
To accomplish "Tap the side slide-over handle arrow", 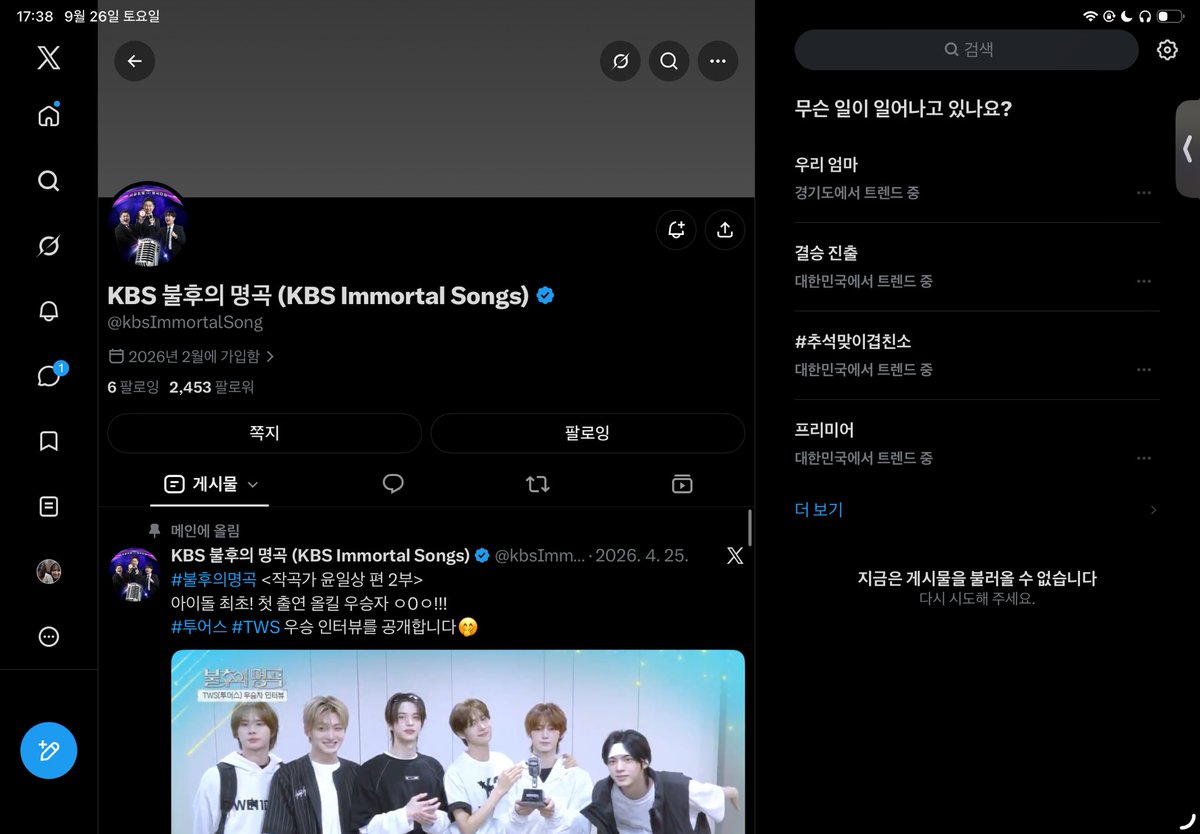I will [1187, 149].
